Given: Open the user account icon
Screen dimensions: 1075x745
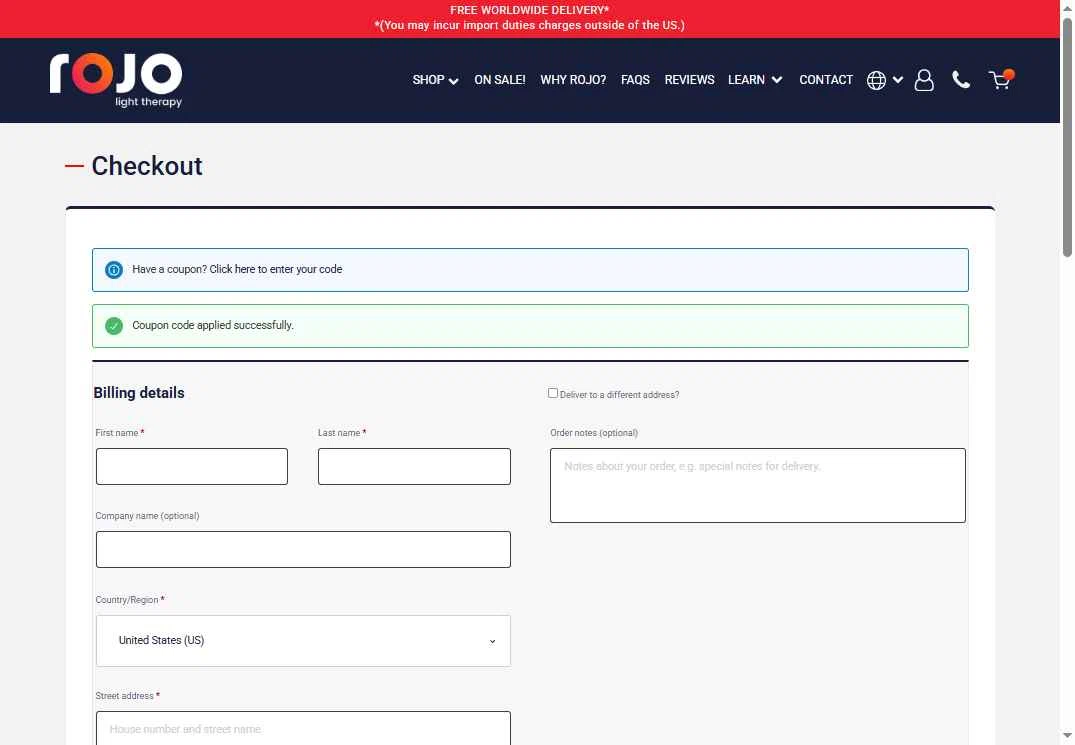Looking at the screenshot, I should click(924, 80).
